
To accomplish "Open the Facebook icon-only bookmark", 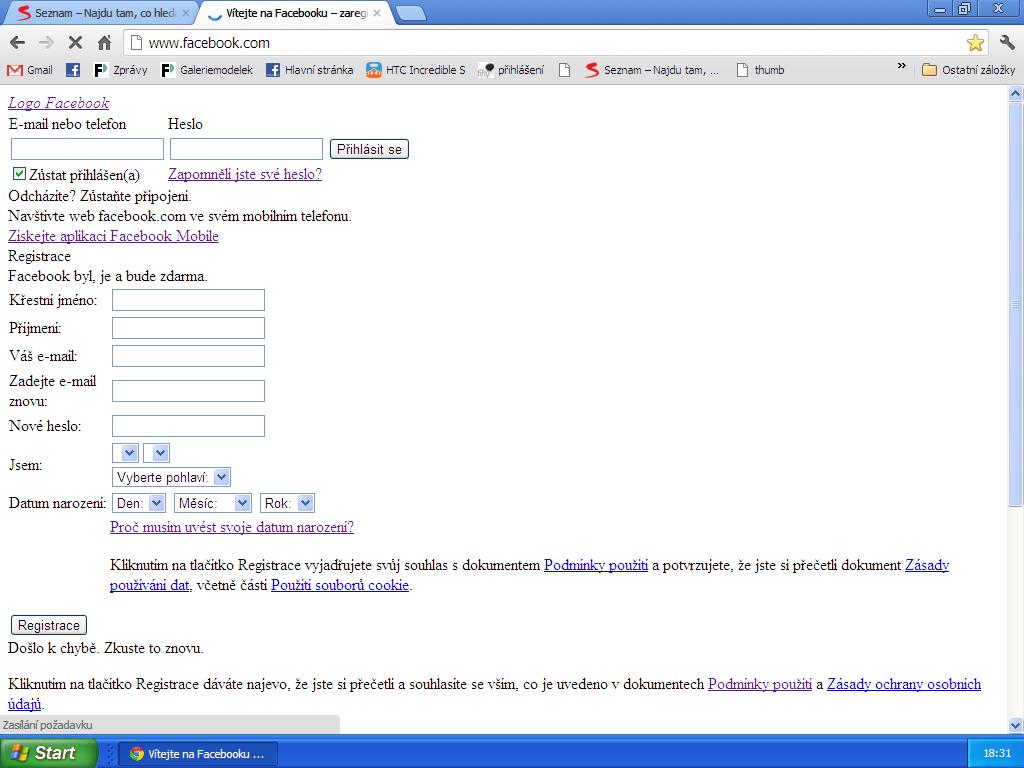I will click(73, 70).
